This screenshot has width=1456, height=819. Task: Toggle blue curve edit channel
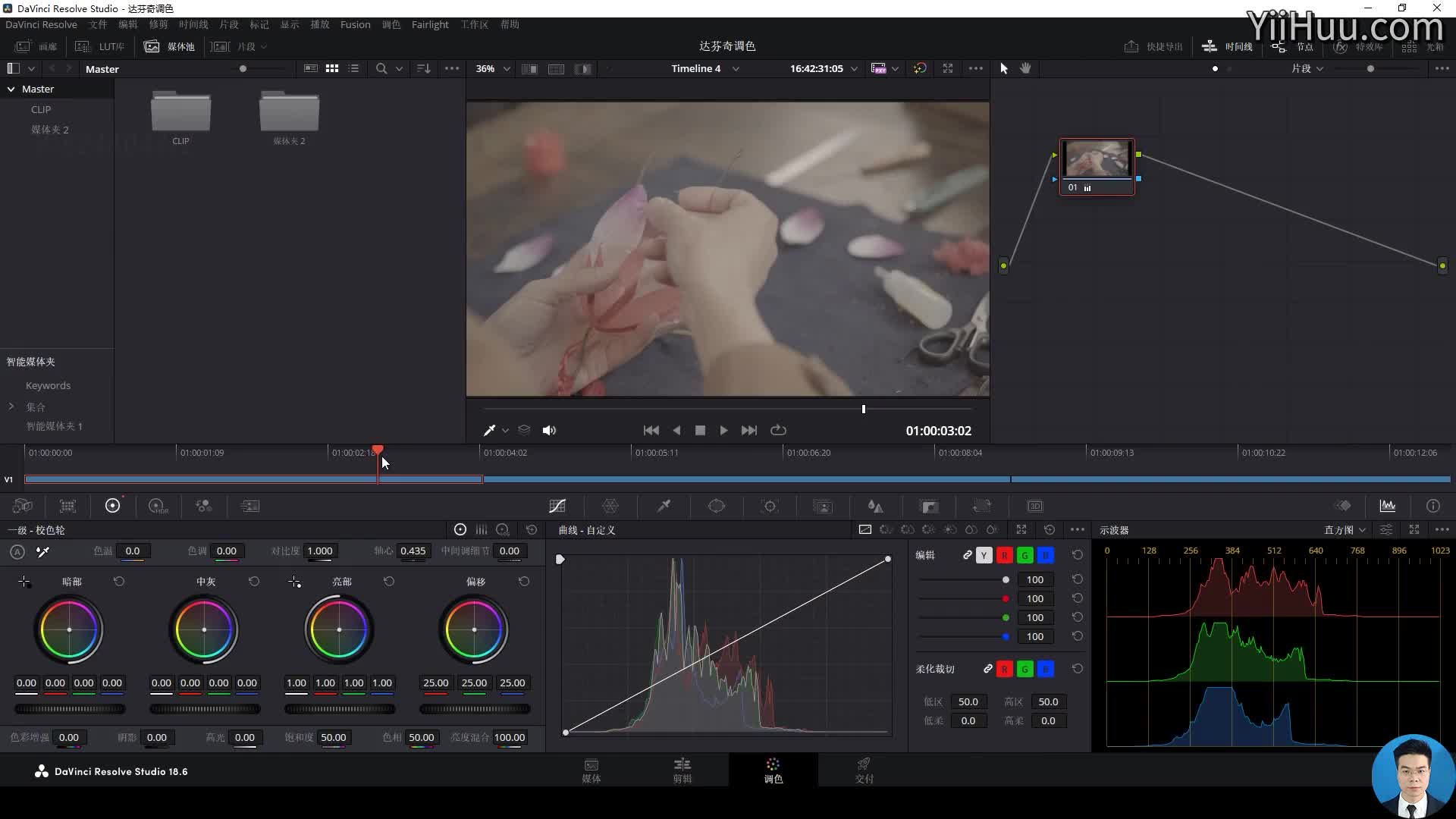coord(1045,556)
